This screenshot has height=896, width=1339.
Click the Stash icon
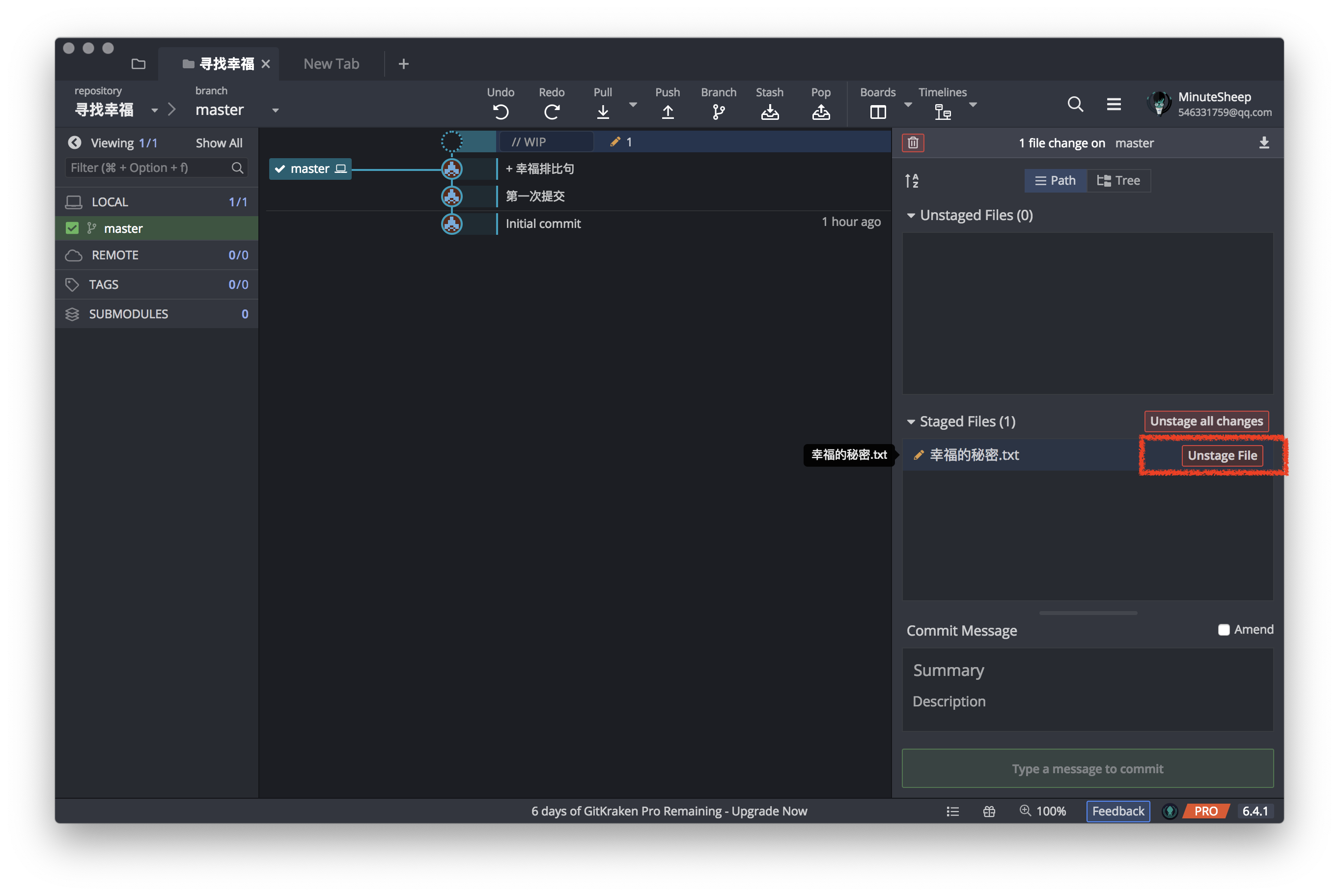point(770,112)
